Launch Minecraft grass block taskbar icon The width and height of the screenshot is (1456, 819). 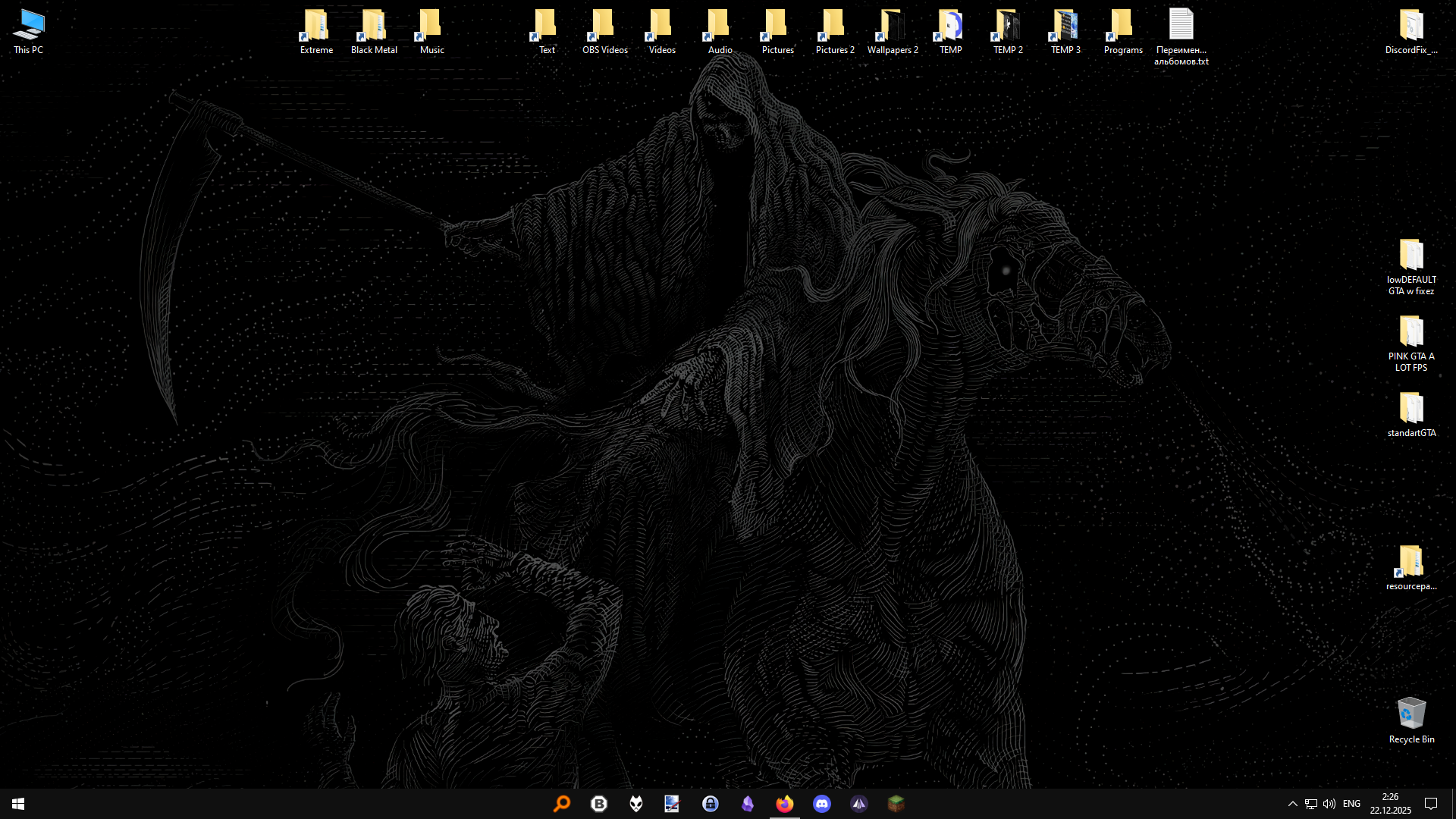point(896,804)
